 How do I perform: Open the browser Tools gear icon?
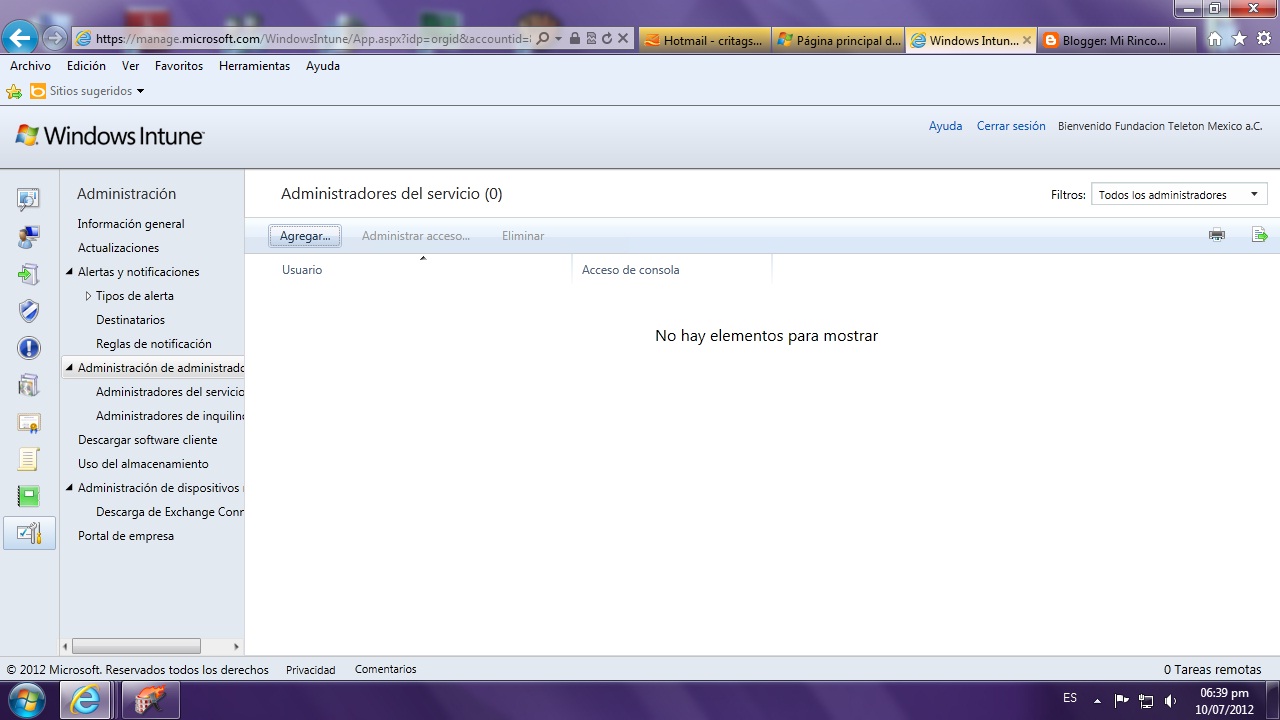click(x=1263, y=39)
